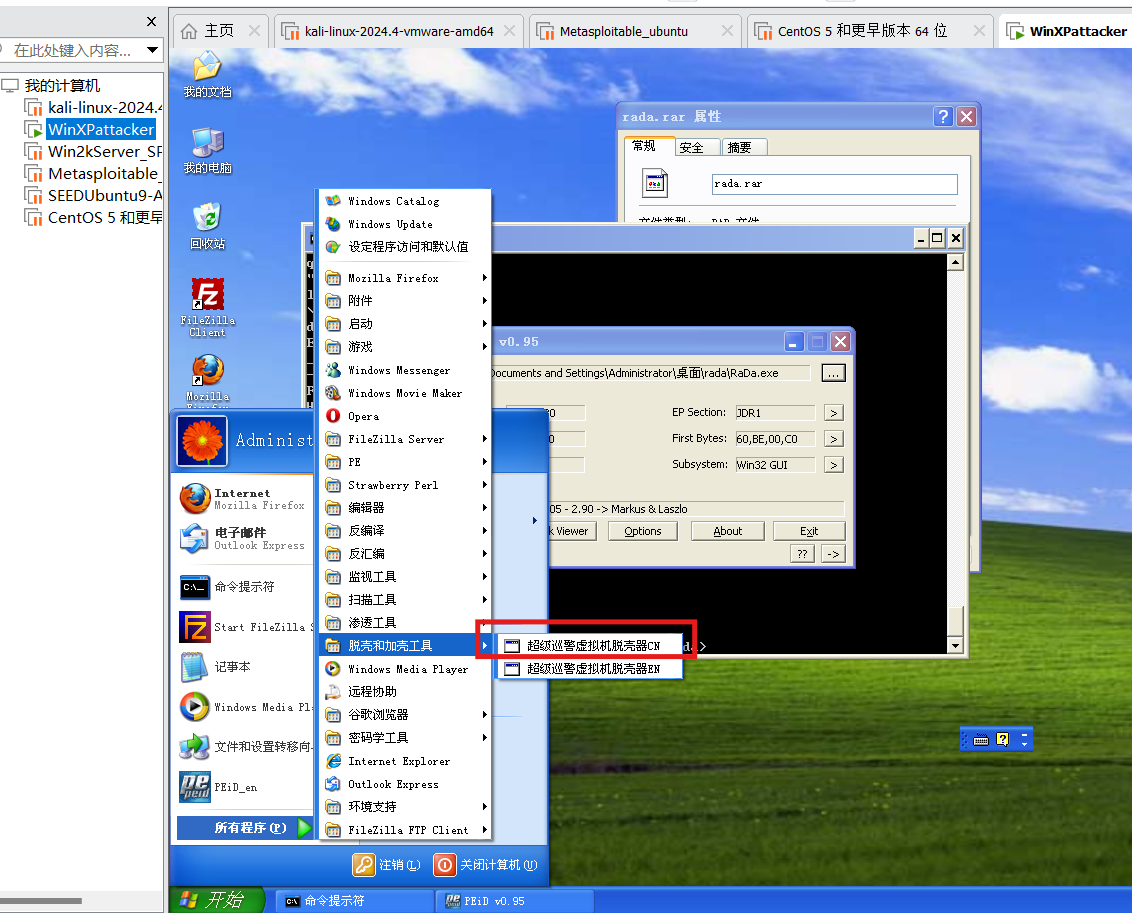Click language bar help icon on desktop
Image resolution: width=1132 pixels, height=913 pixels.
[x=1002, y=739]
